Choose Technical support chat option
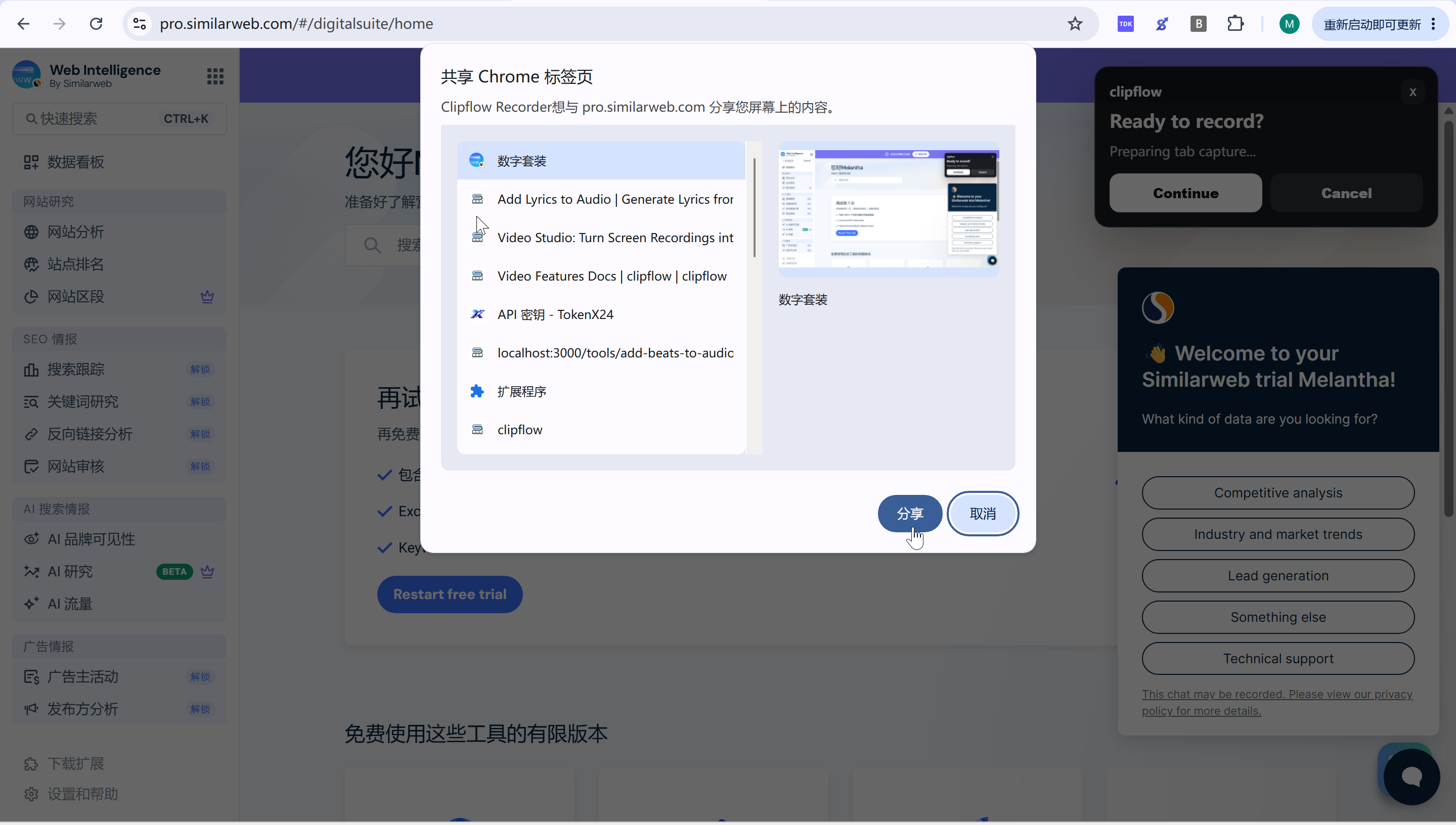1456x825 pixels. tap(1278, 658)
